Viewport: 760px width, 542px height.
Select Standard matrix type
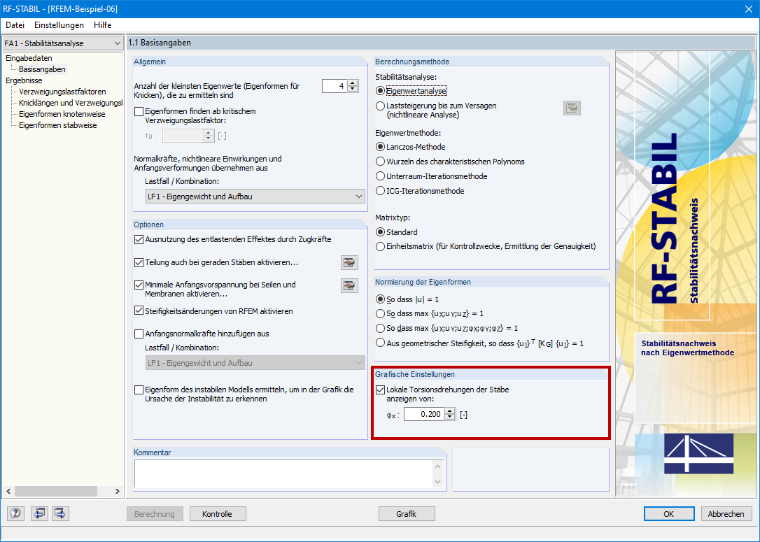[380, 232]
